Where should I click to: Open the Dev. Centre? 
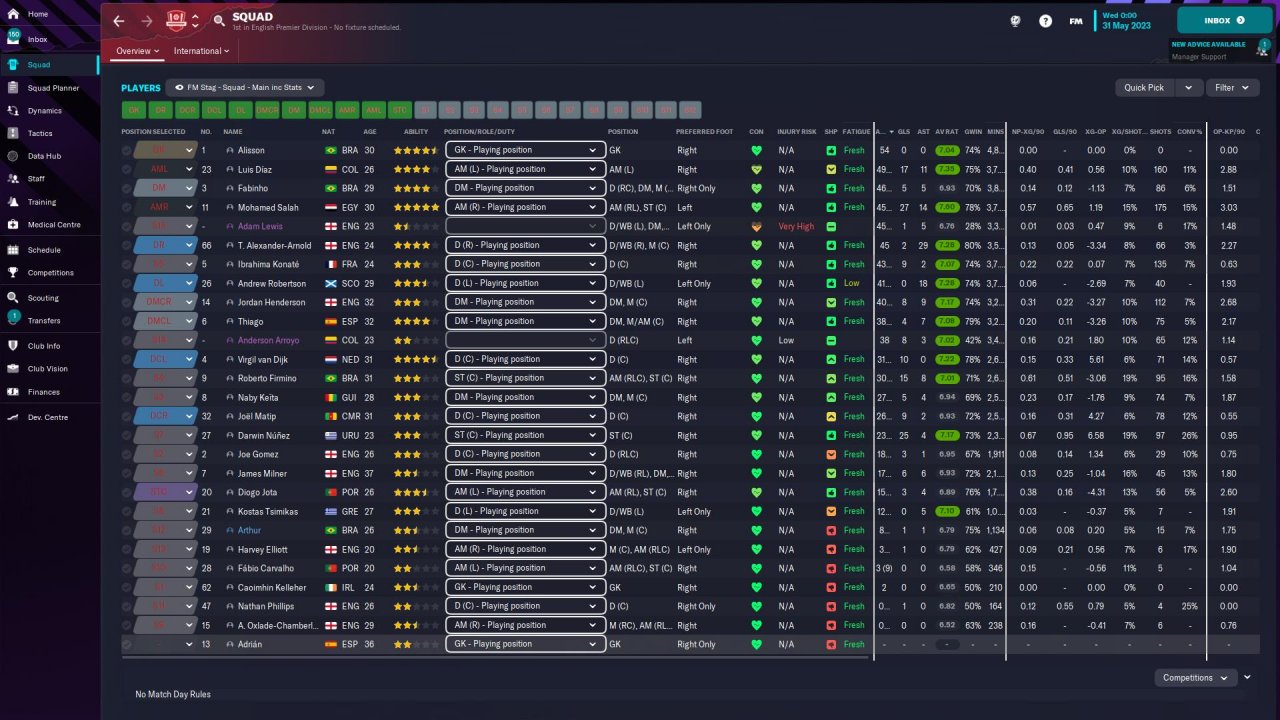(x=48, y=417)
